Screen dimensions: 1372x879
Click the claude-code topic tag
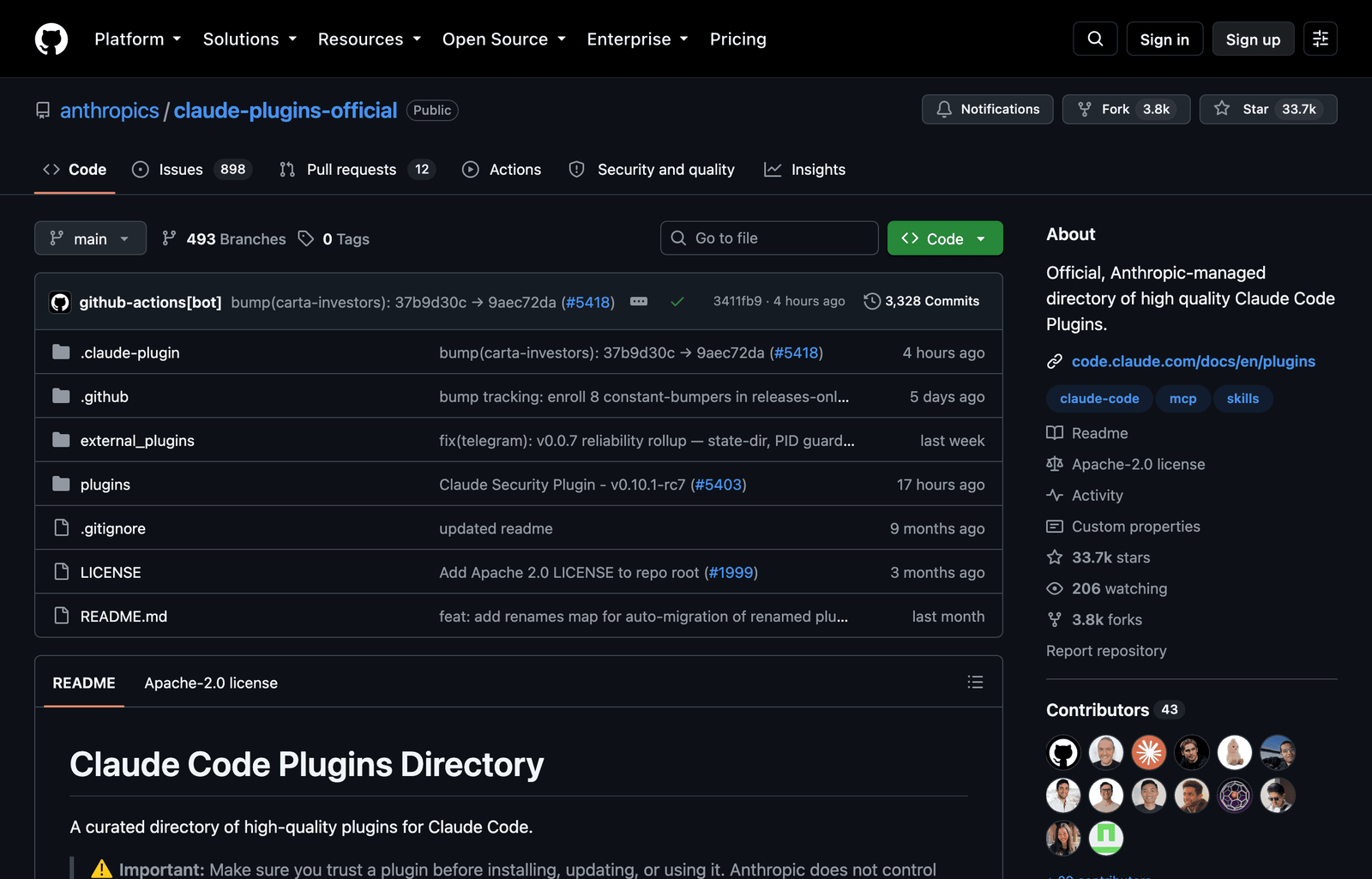click(x=1099, y=399)
